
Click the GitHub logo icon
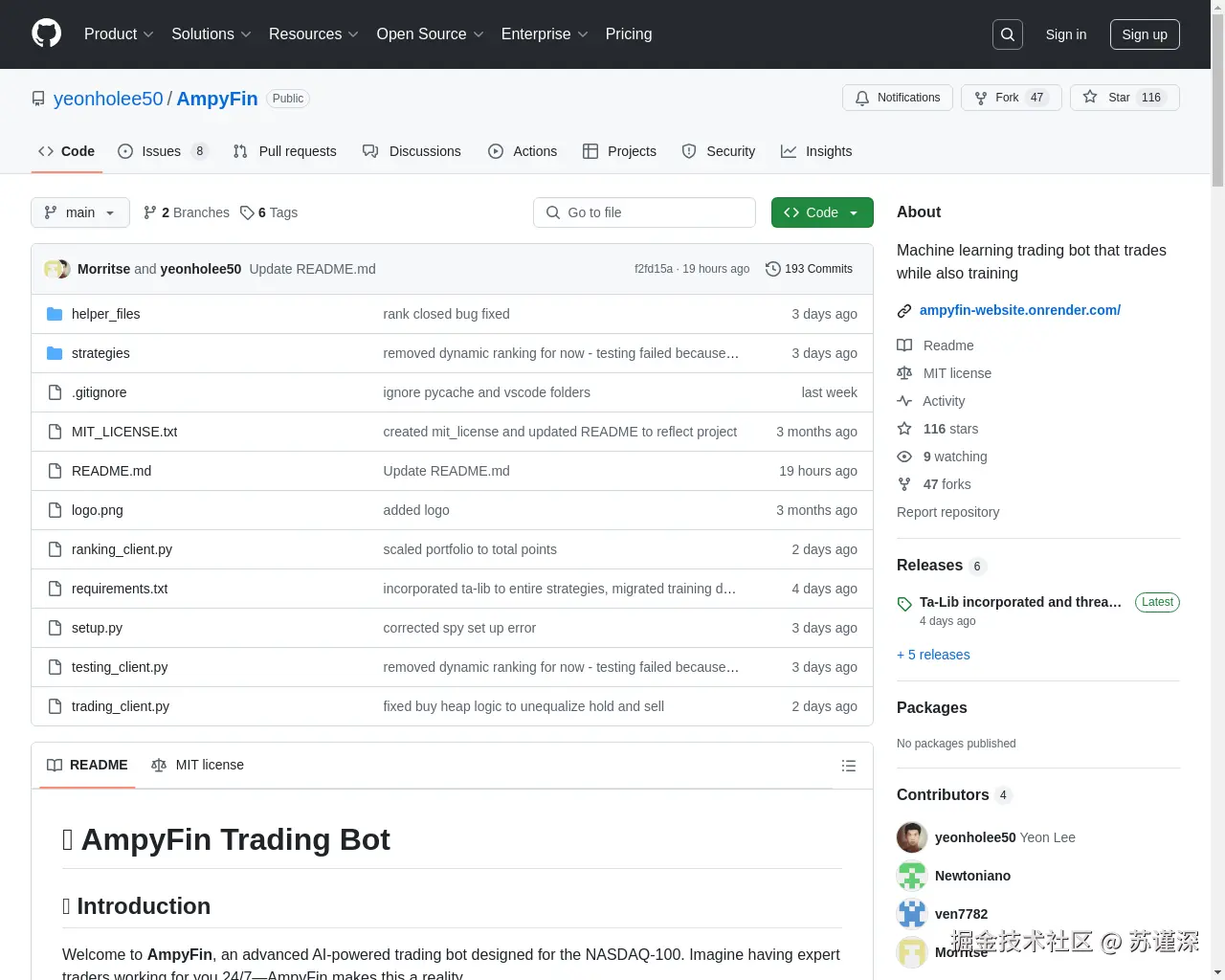click(x=46, y=33)
